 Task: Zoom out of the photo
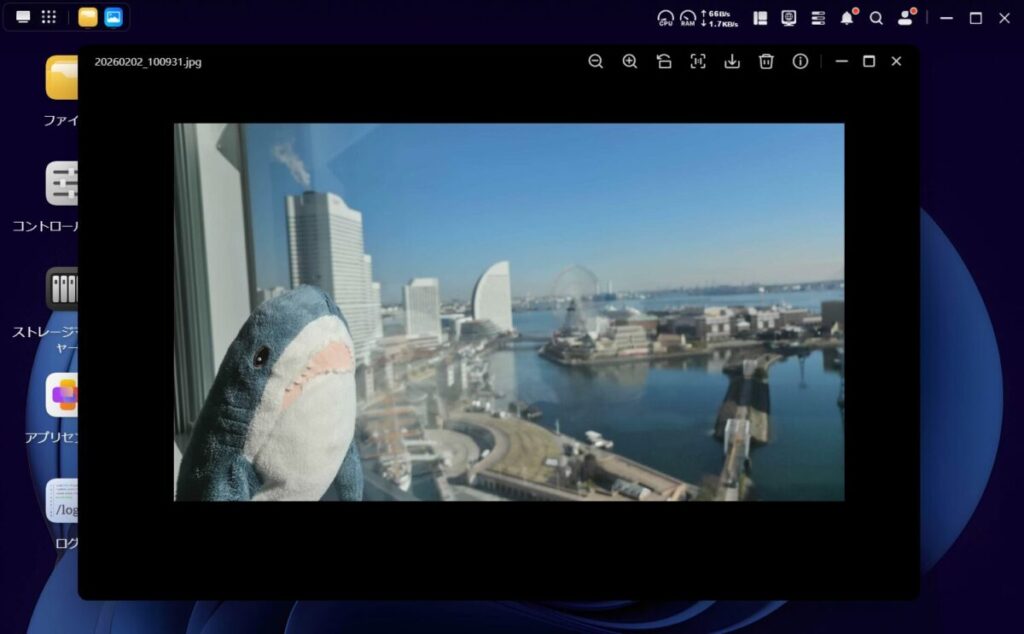click(595, 61)
